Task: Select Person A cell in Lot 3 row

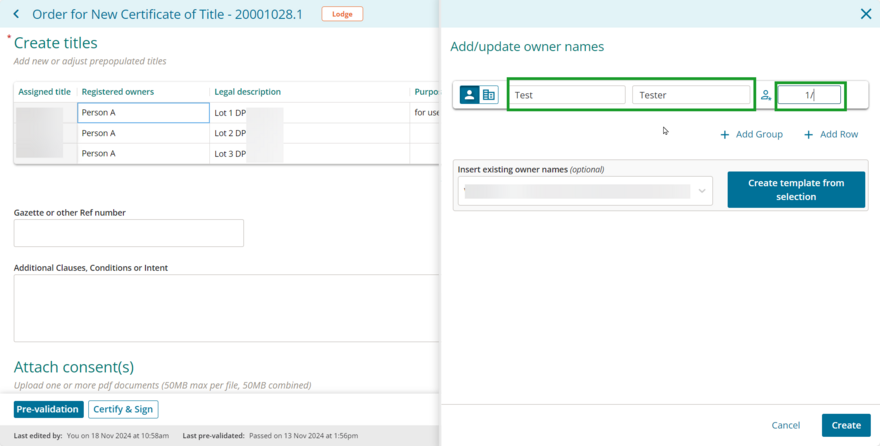Action: coord(143,153)
